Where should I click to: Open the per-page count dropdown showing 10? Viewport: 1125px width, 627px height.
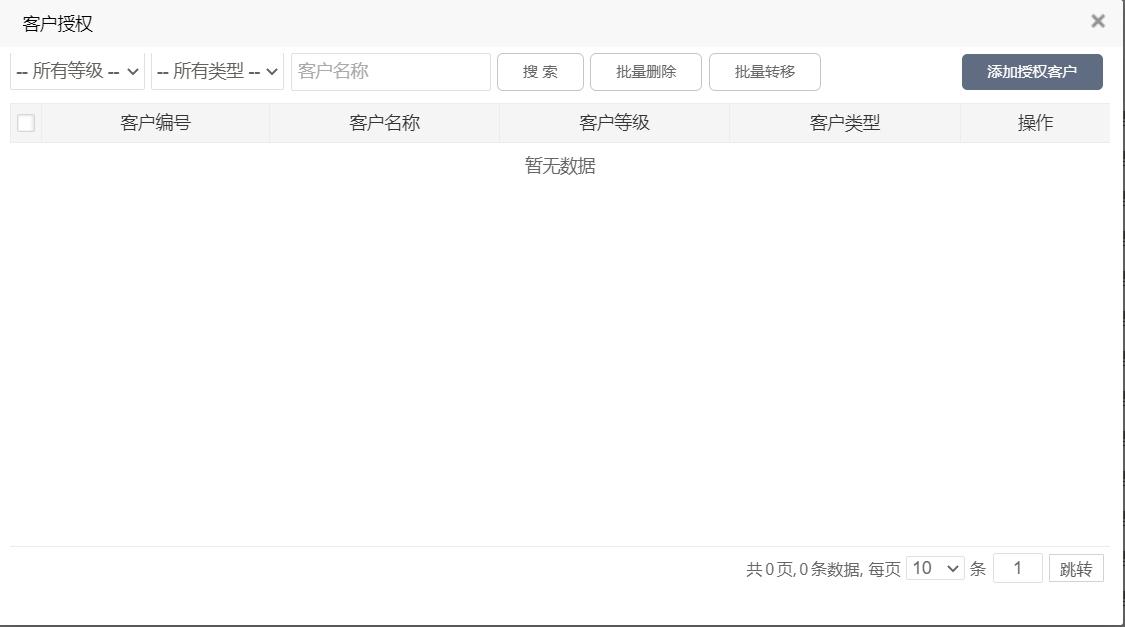click(935, 568)
